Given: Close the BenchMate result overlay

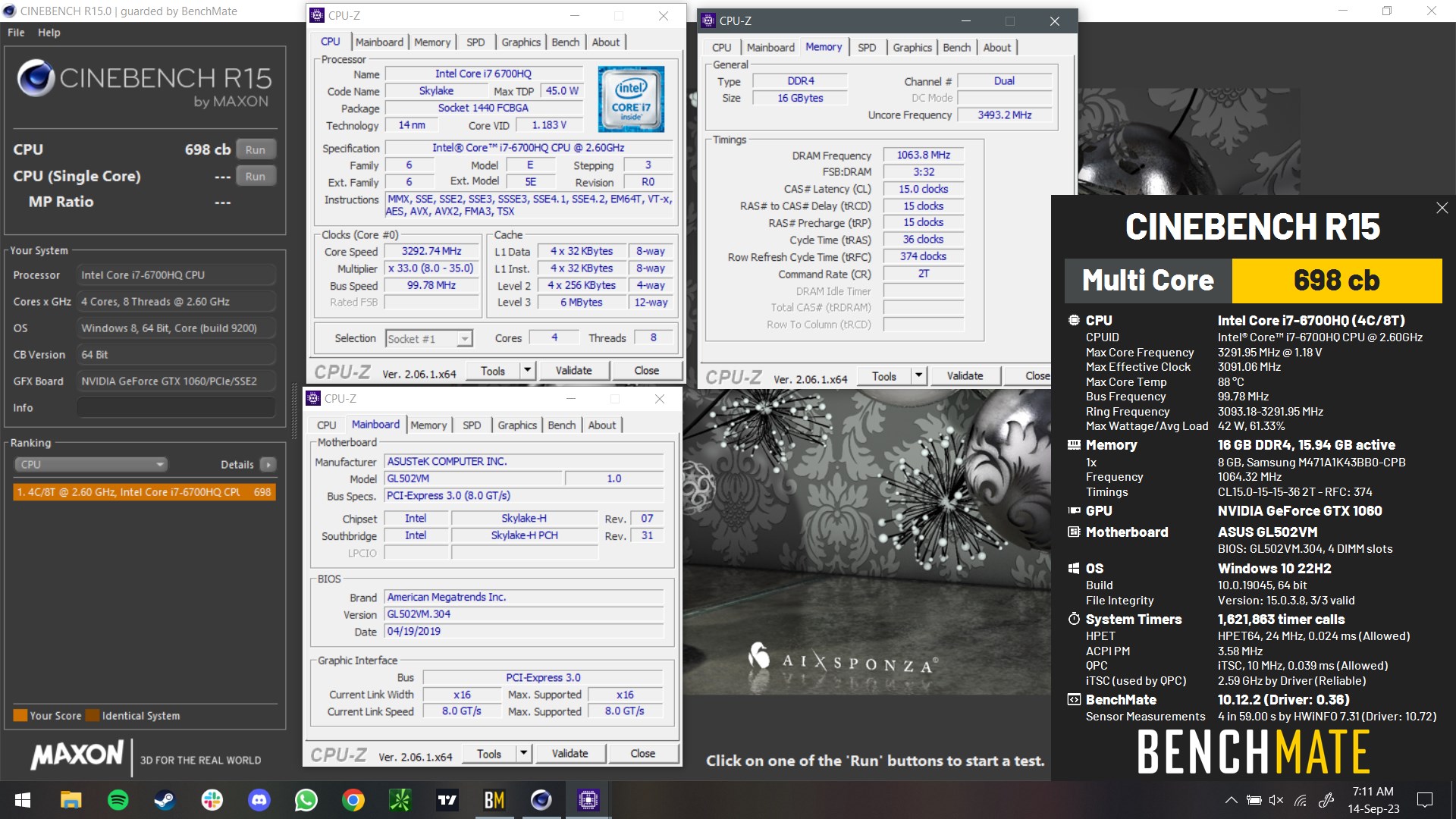Looking at the screenshot, I should tap(1442, 208).
